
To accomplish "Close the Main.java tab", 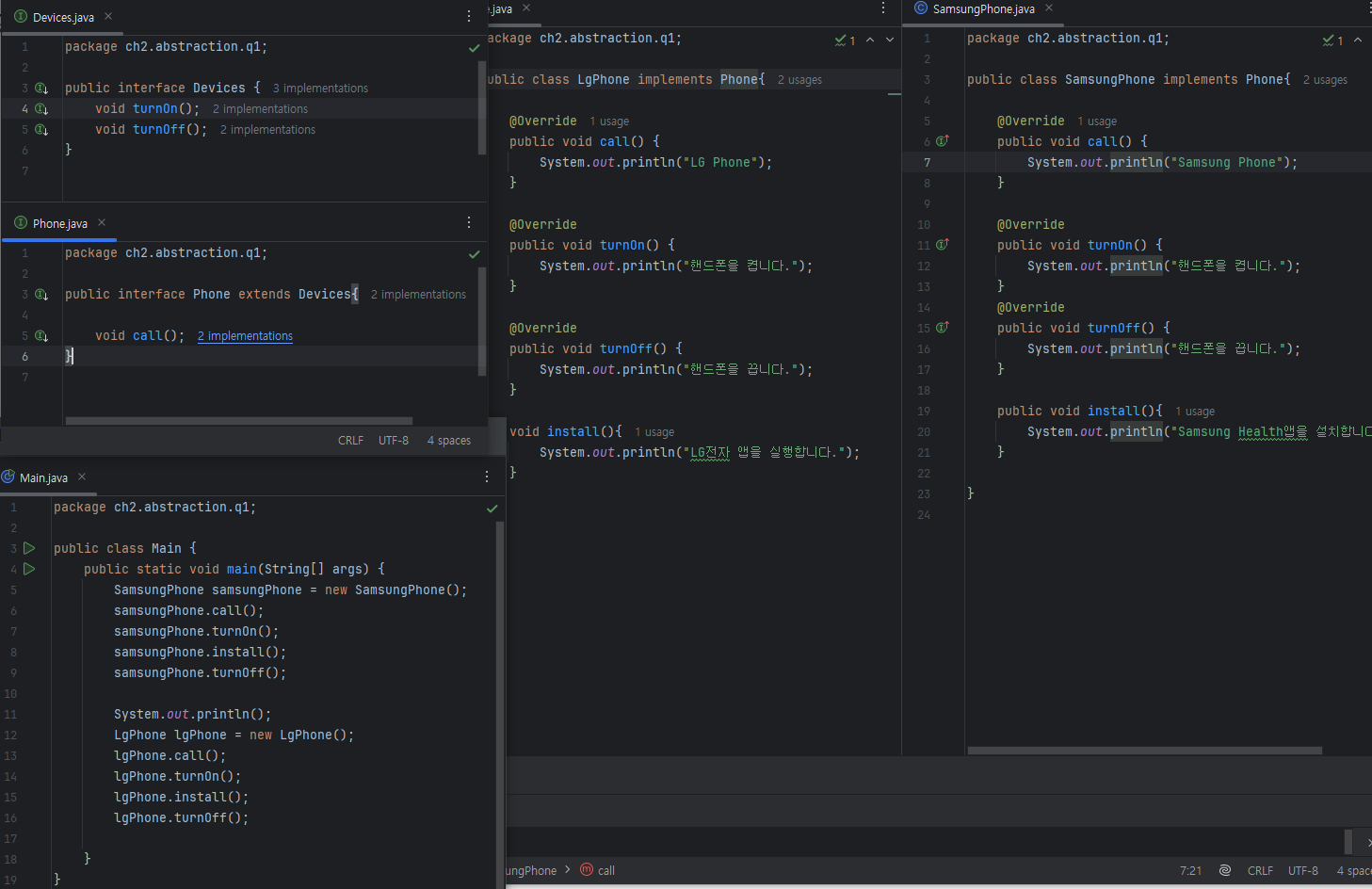I will pyautogui.click(x=82, y=477).
